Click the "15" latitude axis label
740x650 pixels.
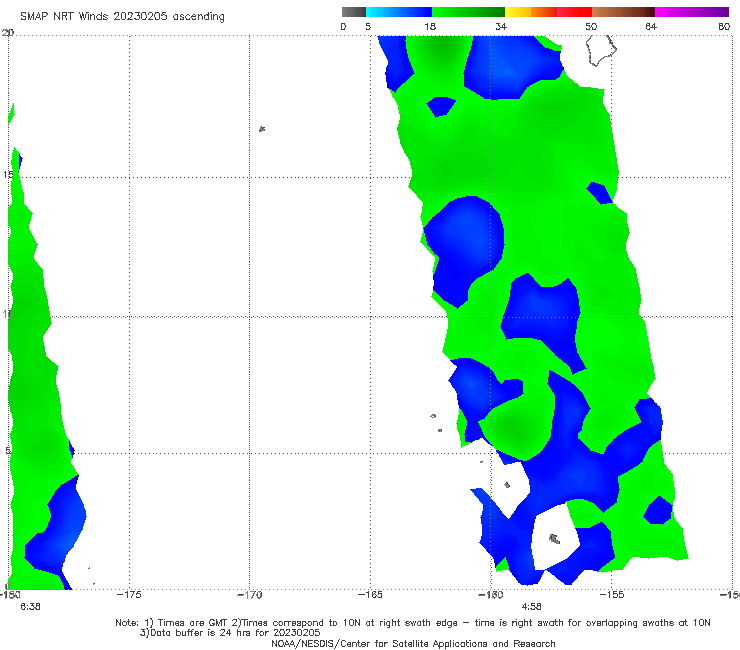point(8,175)
